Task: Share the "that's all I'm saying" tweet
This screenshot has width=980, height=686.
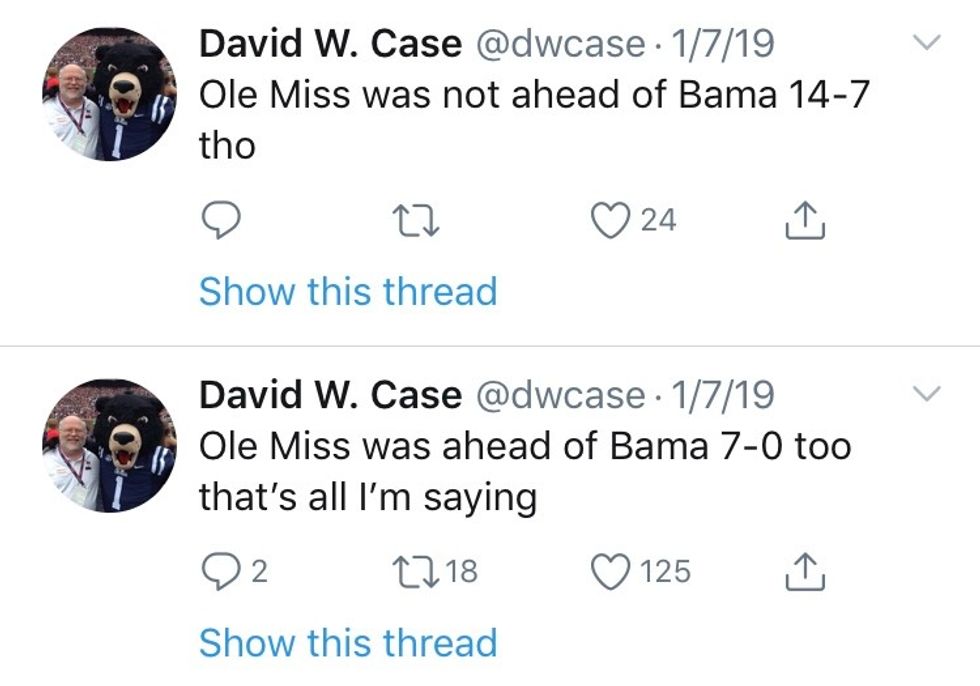Action: coord(805,571)
